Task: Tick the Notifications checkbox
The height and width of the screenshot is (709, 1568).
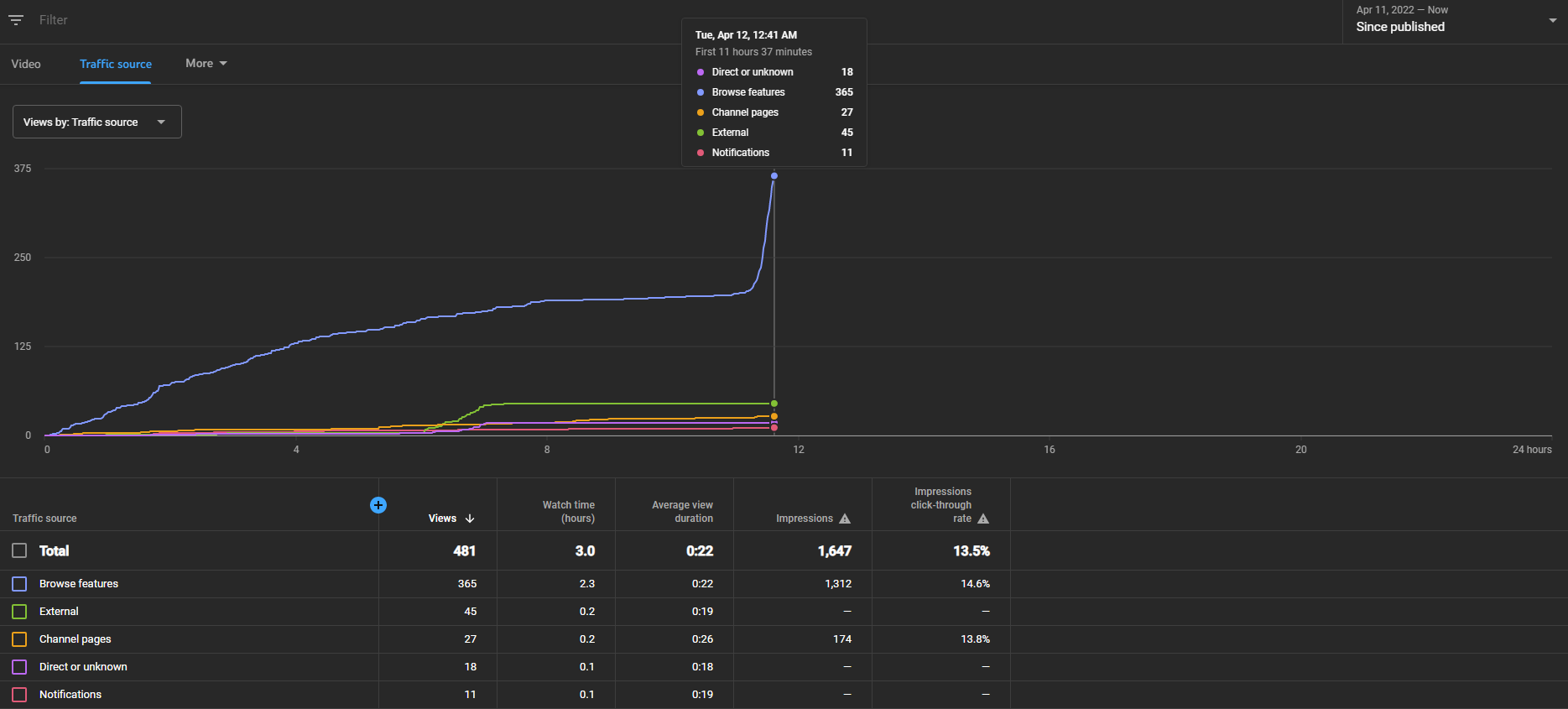Action: [x=19, y=694]
